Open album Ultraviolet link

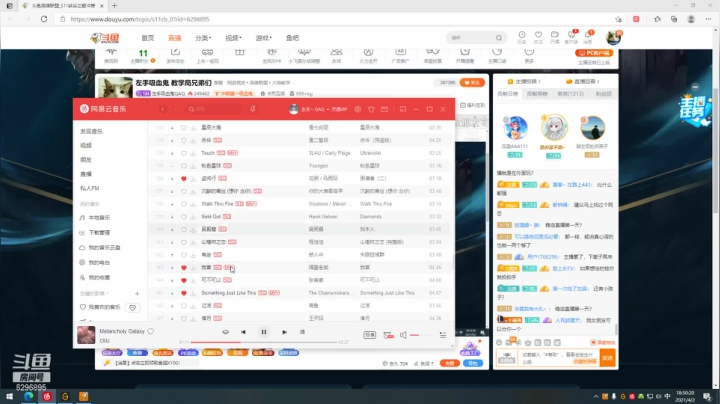(x=371, y=153)
